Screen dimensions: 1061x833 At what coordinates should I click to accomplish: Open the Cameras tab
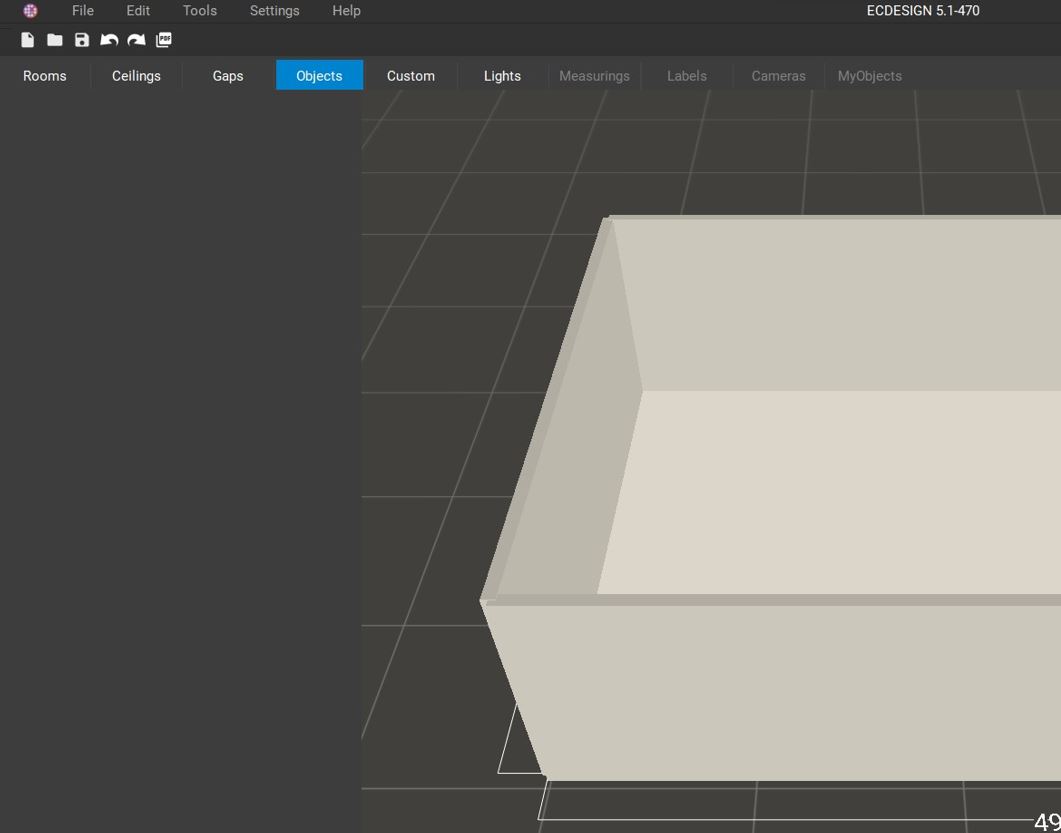(778, 75)
